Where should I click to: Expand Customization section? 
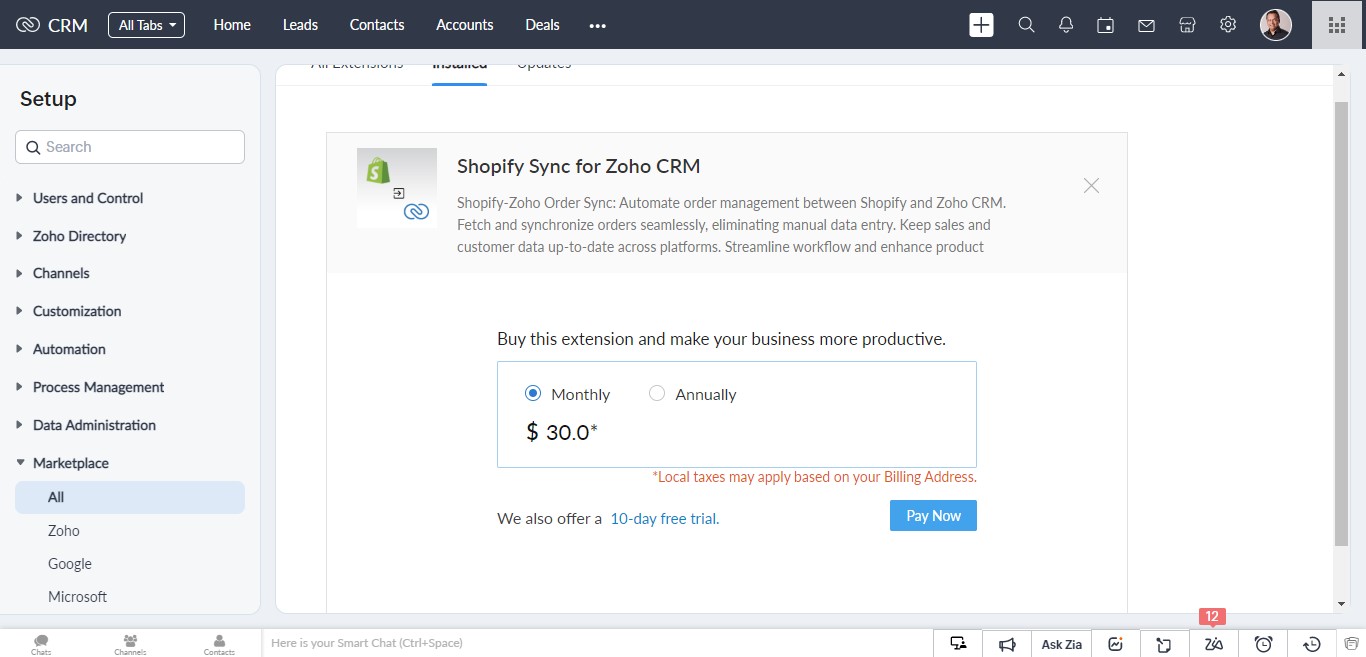coord(77,311)
